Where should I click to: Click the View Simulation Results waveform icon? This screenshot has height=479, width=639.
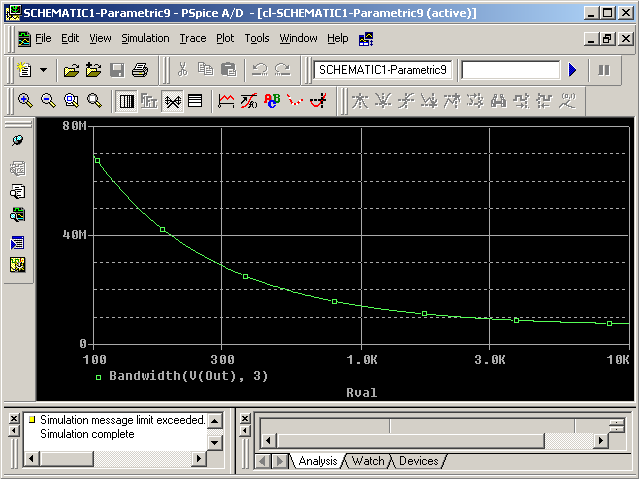tap(18, 214)
